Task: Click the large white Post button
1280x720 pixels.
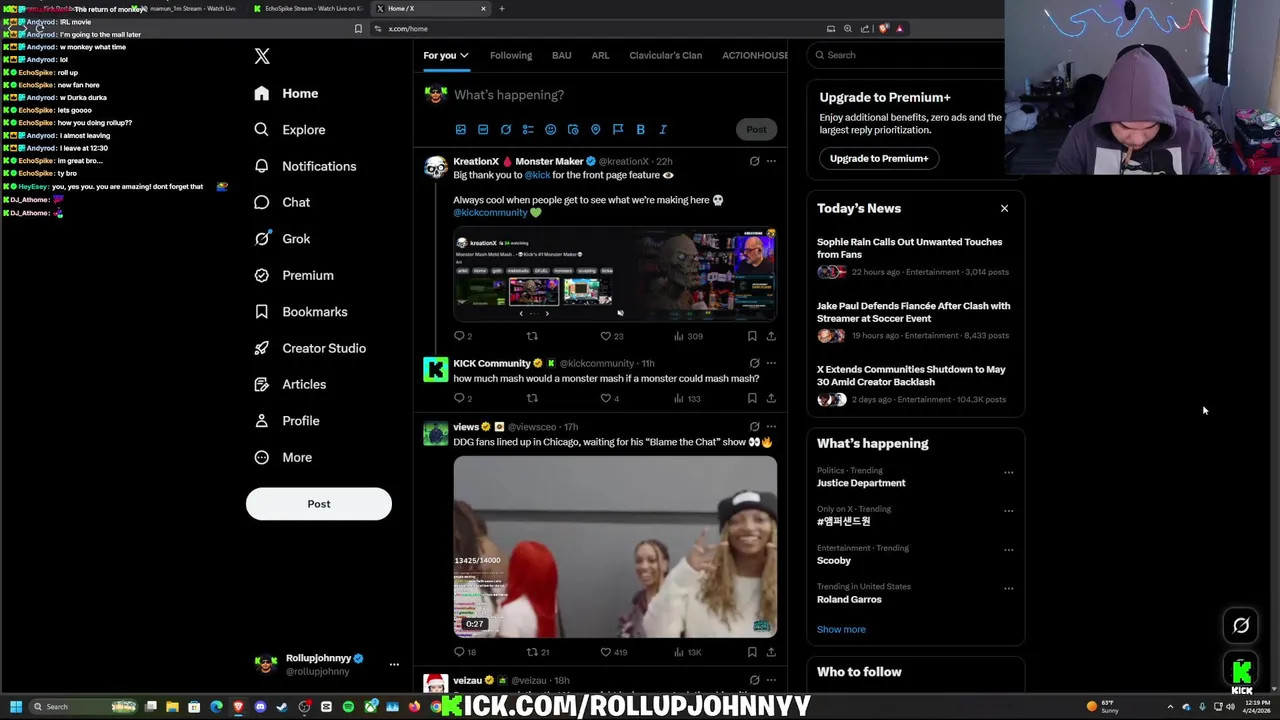Action: (x=319, y=504)
